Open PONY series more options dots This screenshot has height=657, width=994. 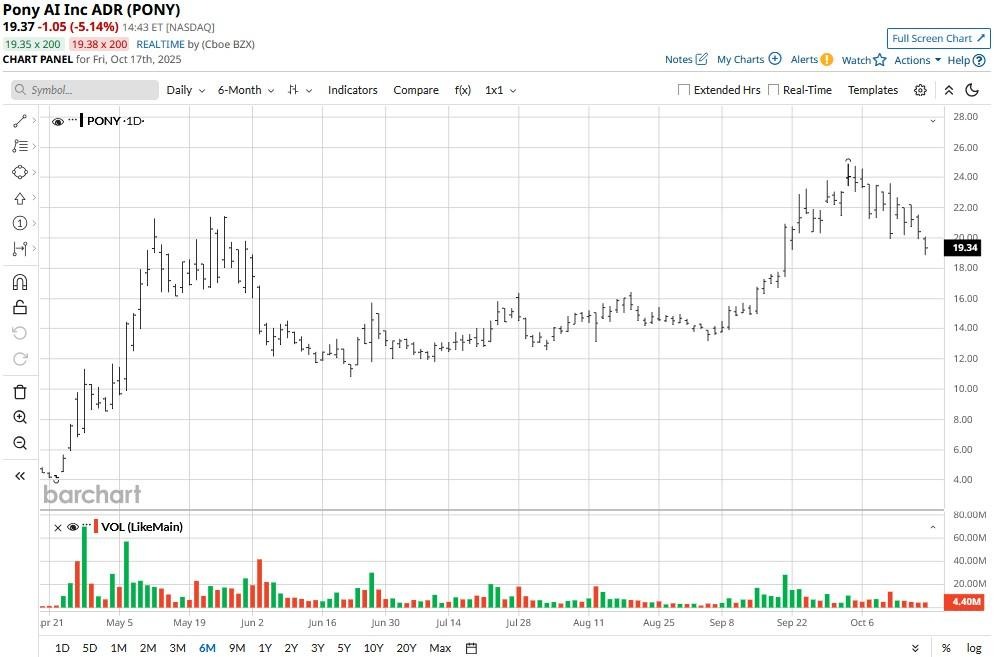(x=72, y=119)
